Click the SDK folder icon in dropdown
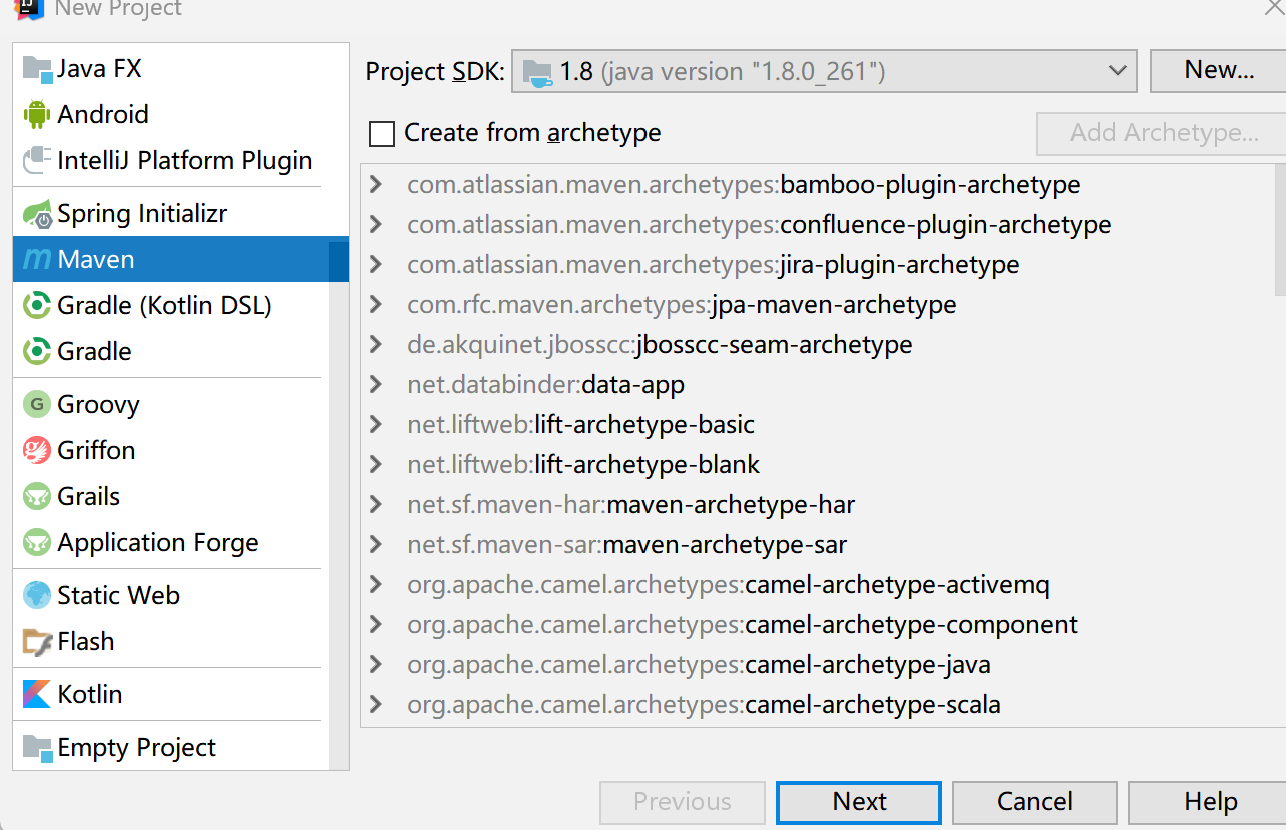This screenshot has height=830, width=1286. tap(538, 73)
